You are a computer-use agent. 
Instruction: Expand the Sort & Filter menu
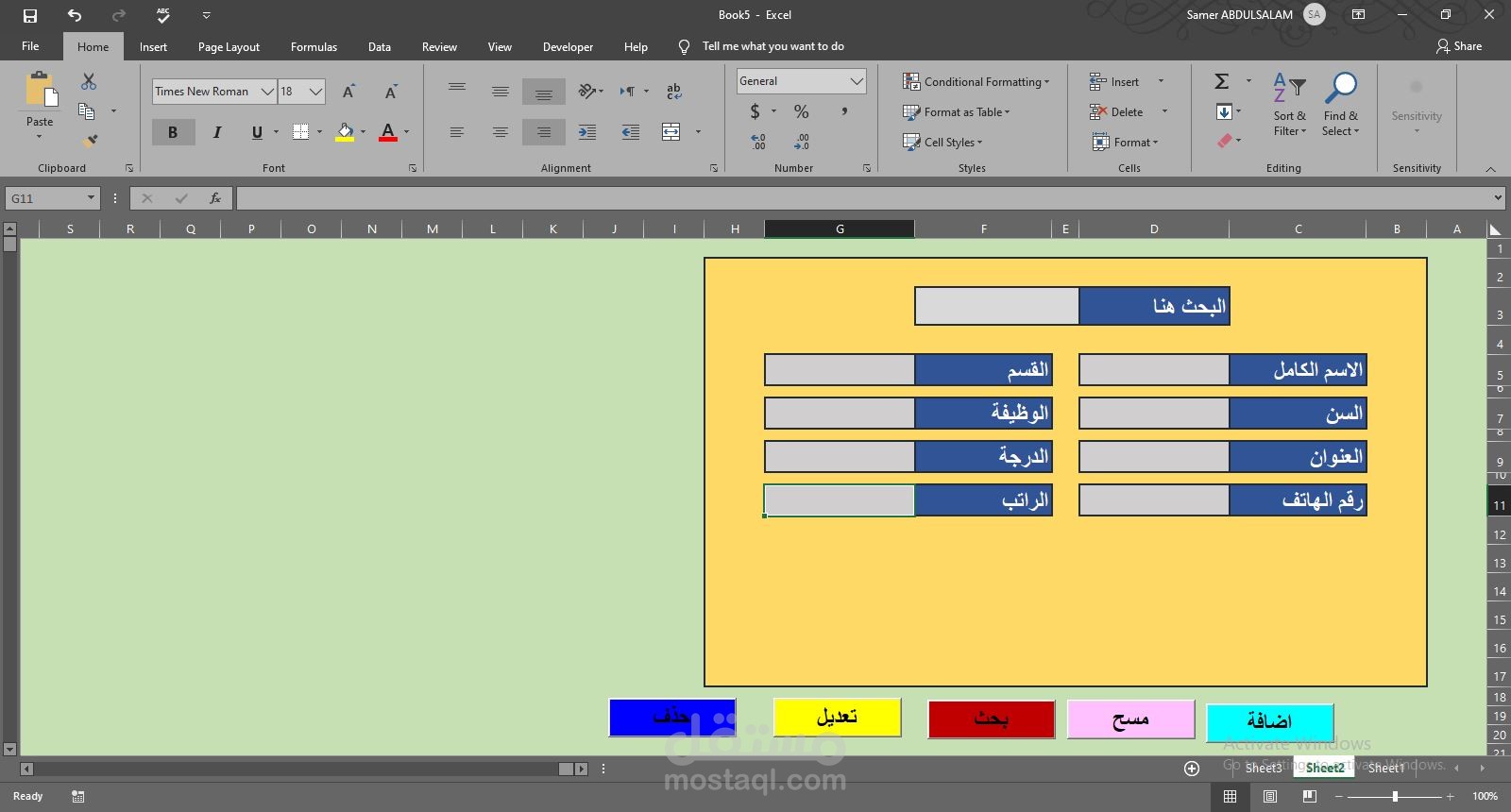pyautogui.click(x=1290, y=104)
